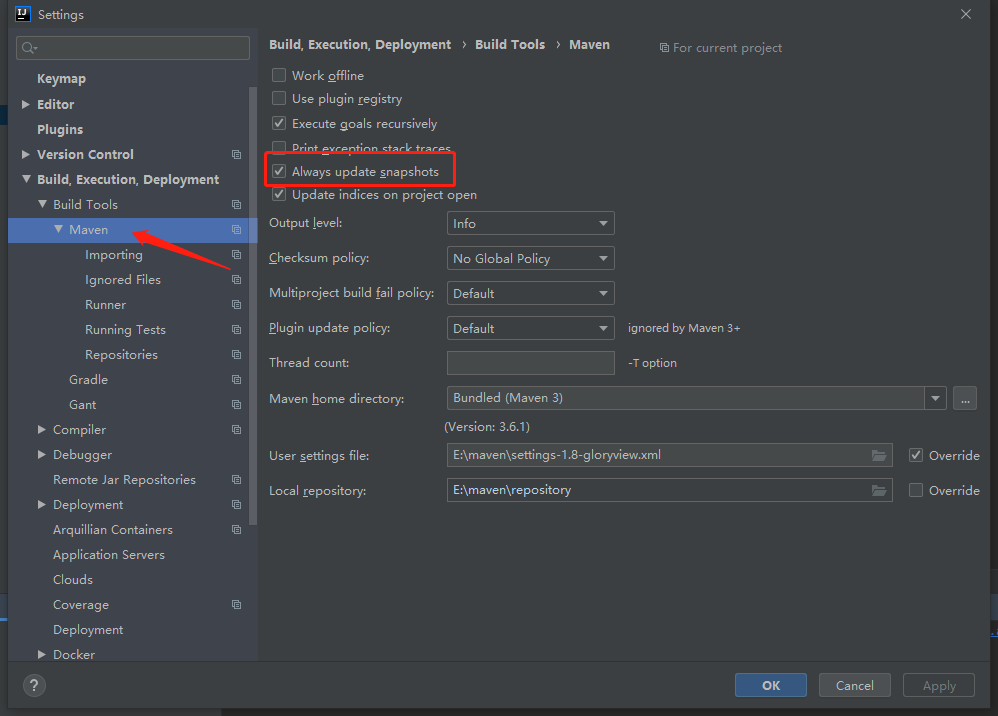Enable Work offline checkbox

coord(279,75)
